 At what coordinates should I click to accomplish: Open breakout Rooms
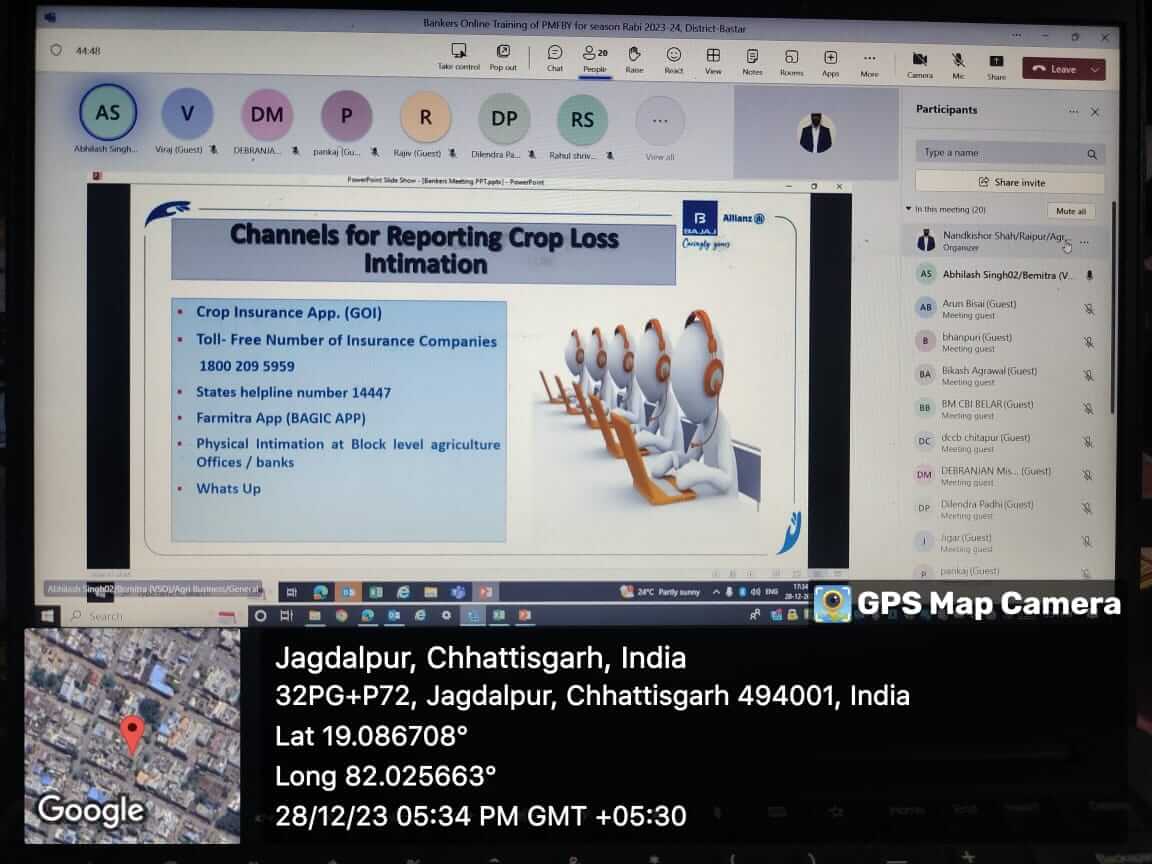791,58
